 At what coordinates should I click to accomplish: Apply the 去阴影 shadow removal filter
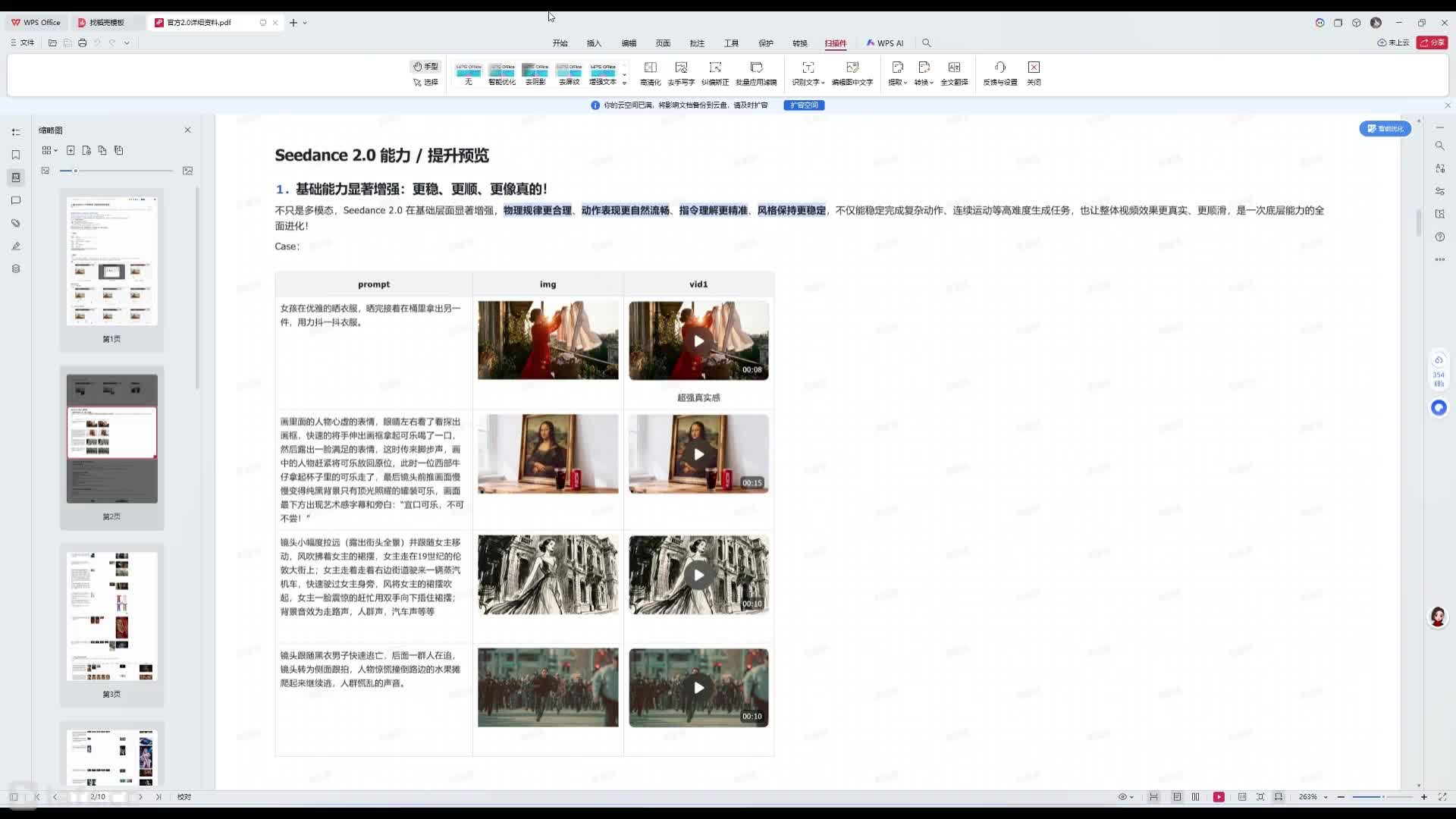click(535, 74)
